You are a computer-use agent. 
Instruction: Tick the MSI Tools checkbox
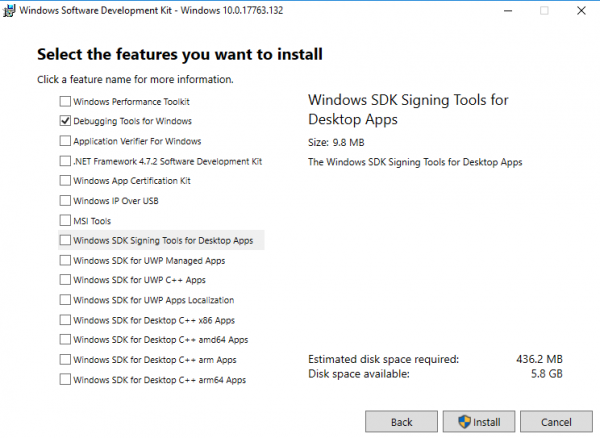tap(66, 220)
